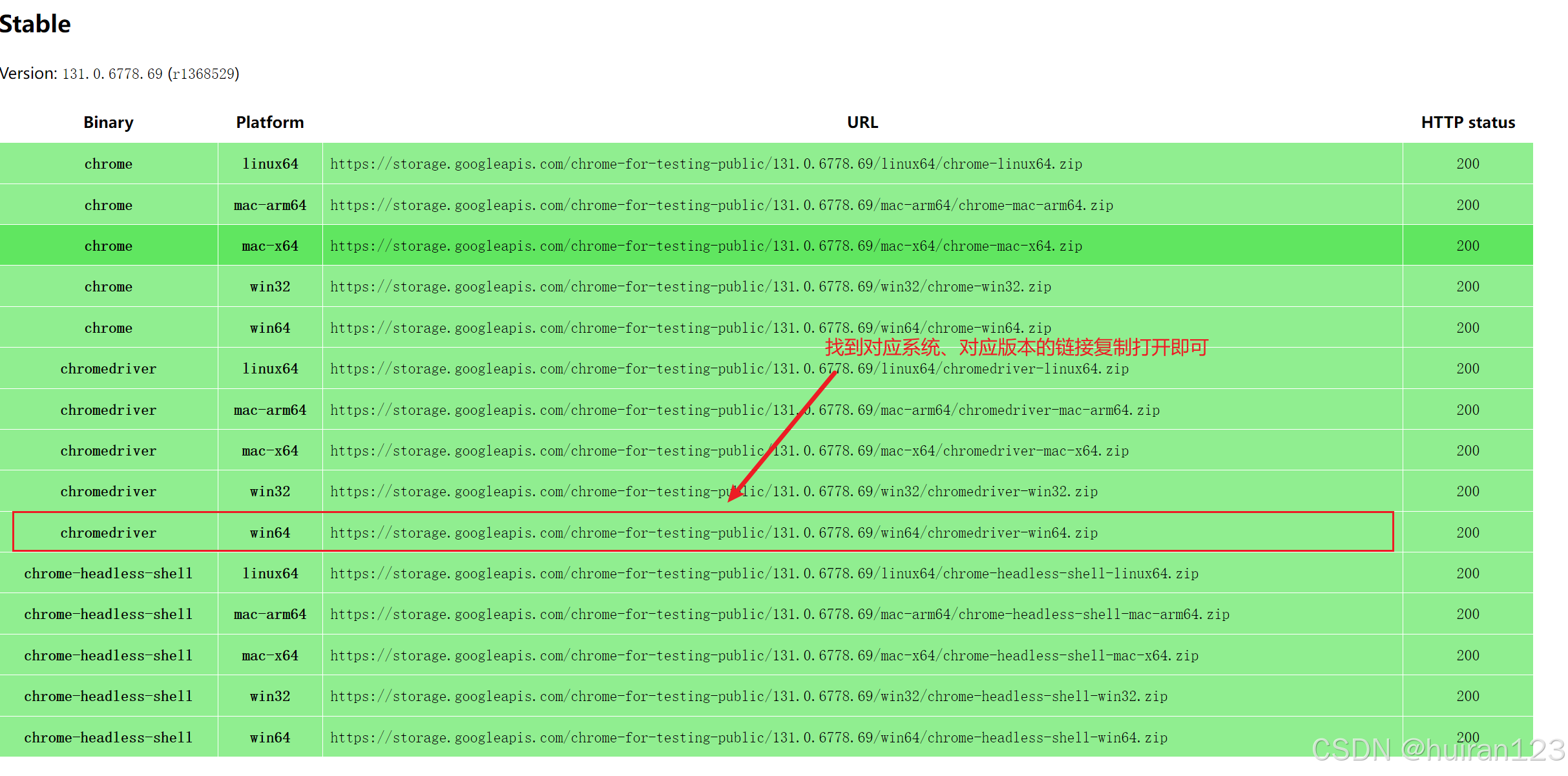
Task: Click chrome-headless-shell mac-x64 zip URL
Action: pos(764,656)
